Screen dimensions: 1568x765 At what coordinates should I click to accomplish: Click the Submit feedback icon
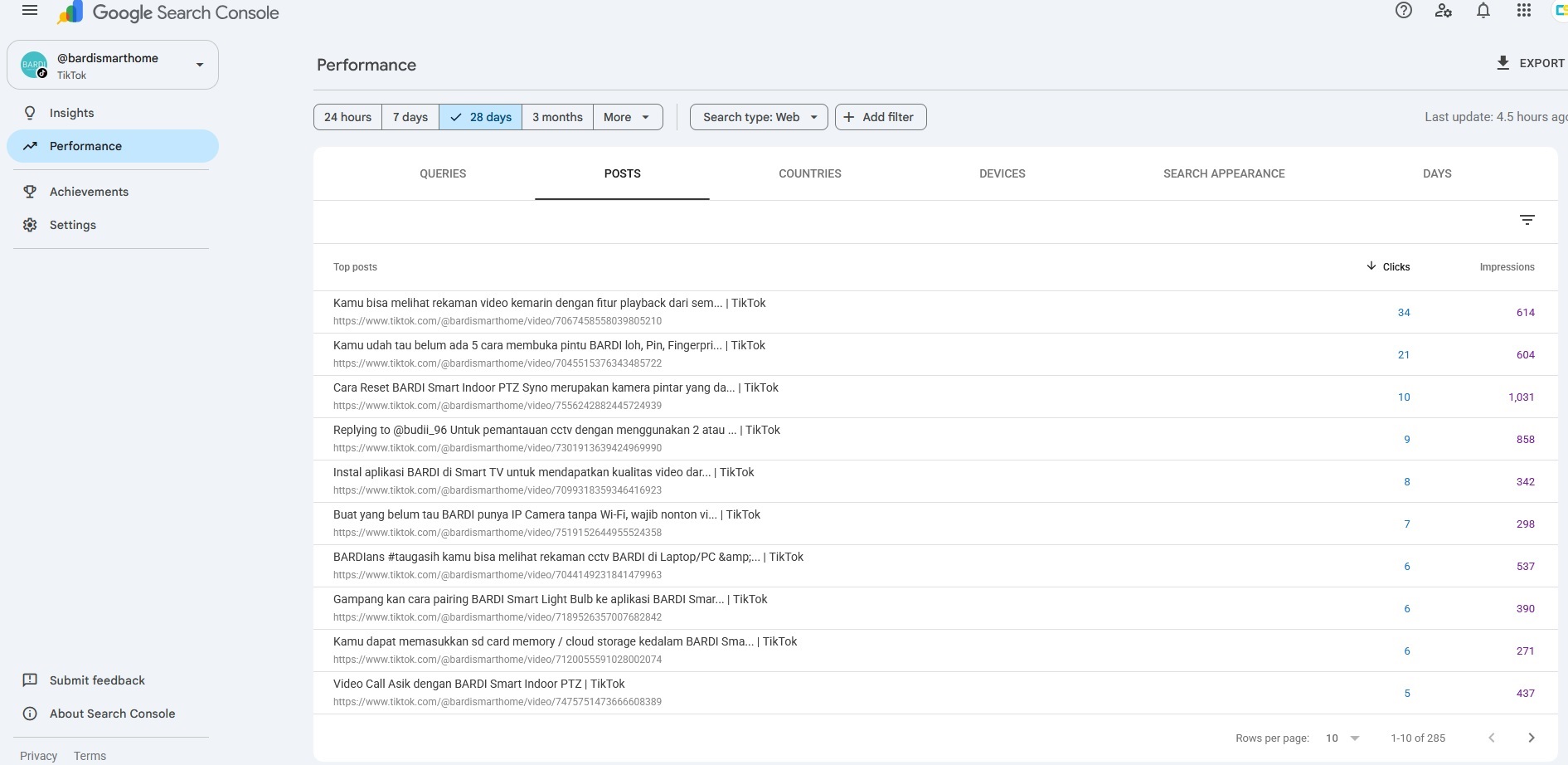pos(30,680)
